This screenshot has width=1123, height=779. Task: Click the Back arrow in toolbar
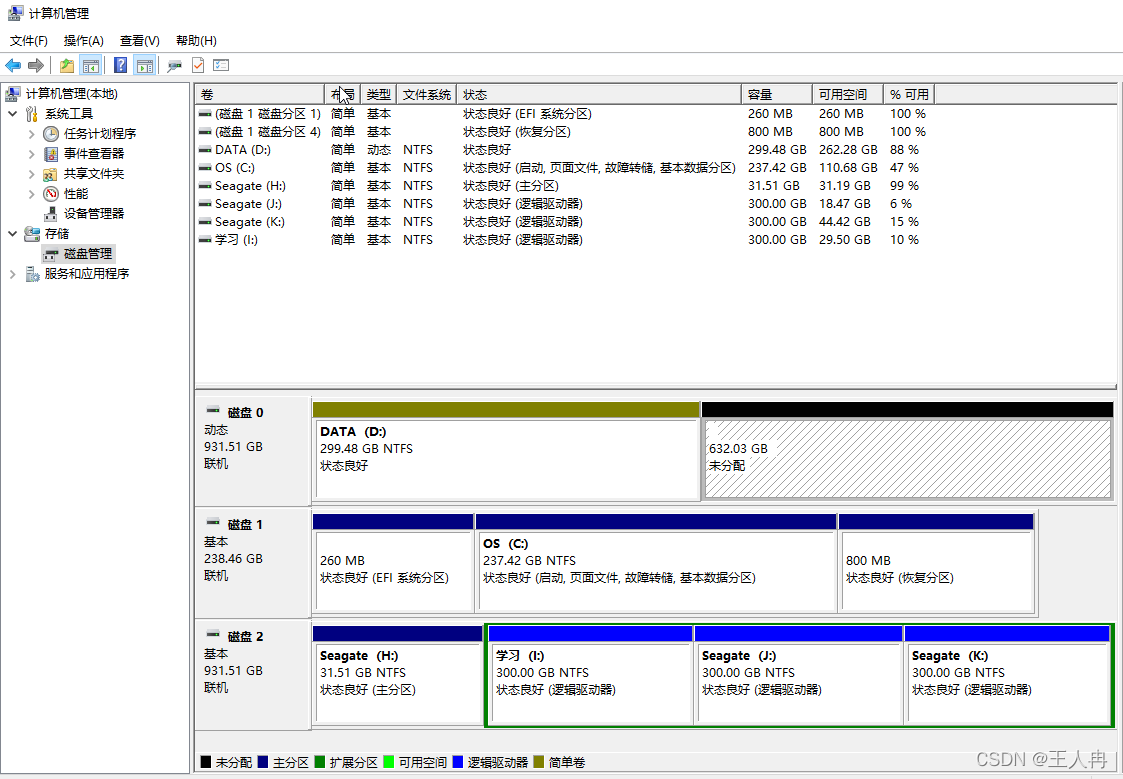[13, 65]
